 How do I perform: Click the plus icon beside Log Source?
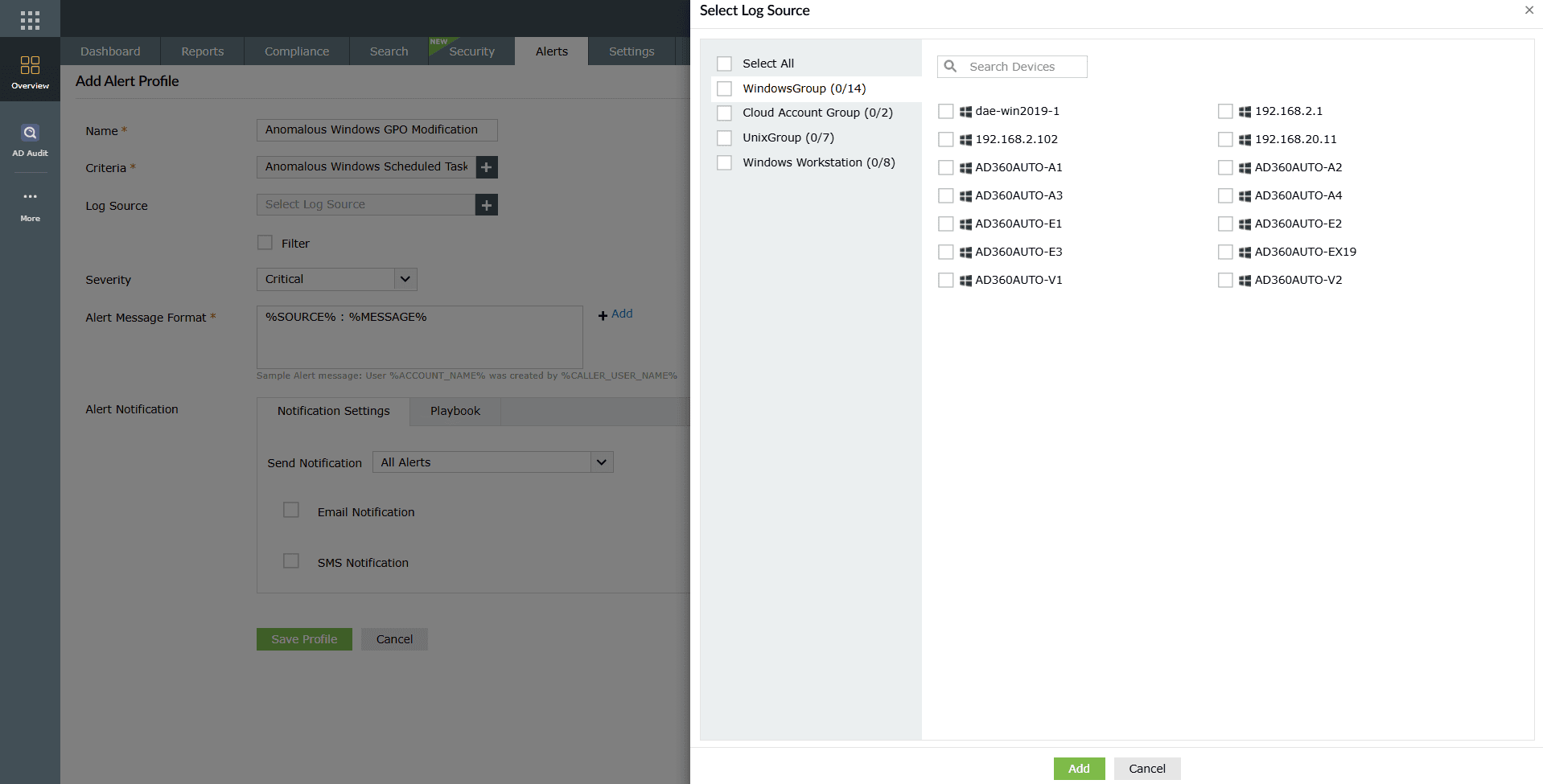(x=486, y=204)
